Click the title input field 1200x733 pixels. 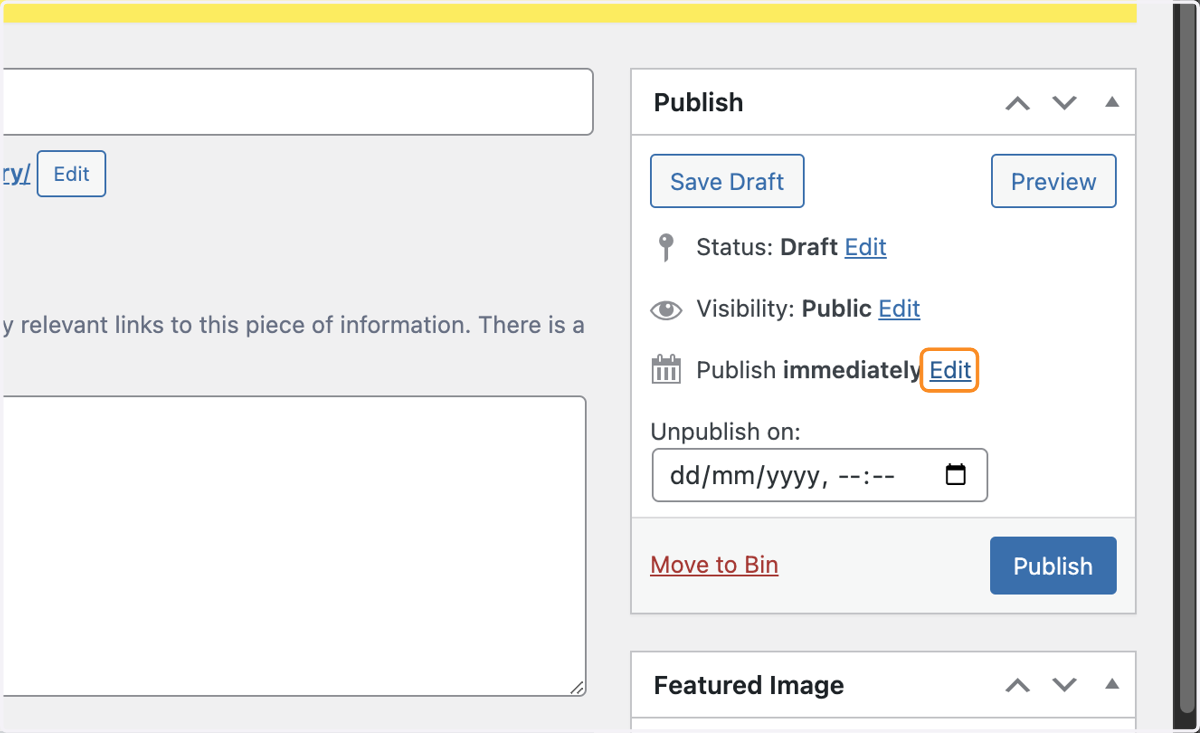297,102
